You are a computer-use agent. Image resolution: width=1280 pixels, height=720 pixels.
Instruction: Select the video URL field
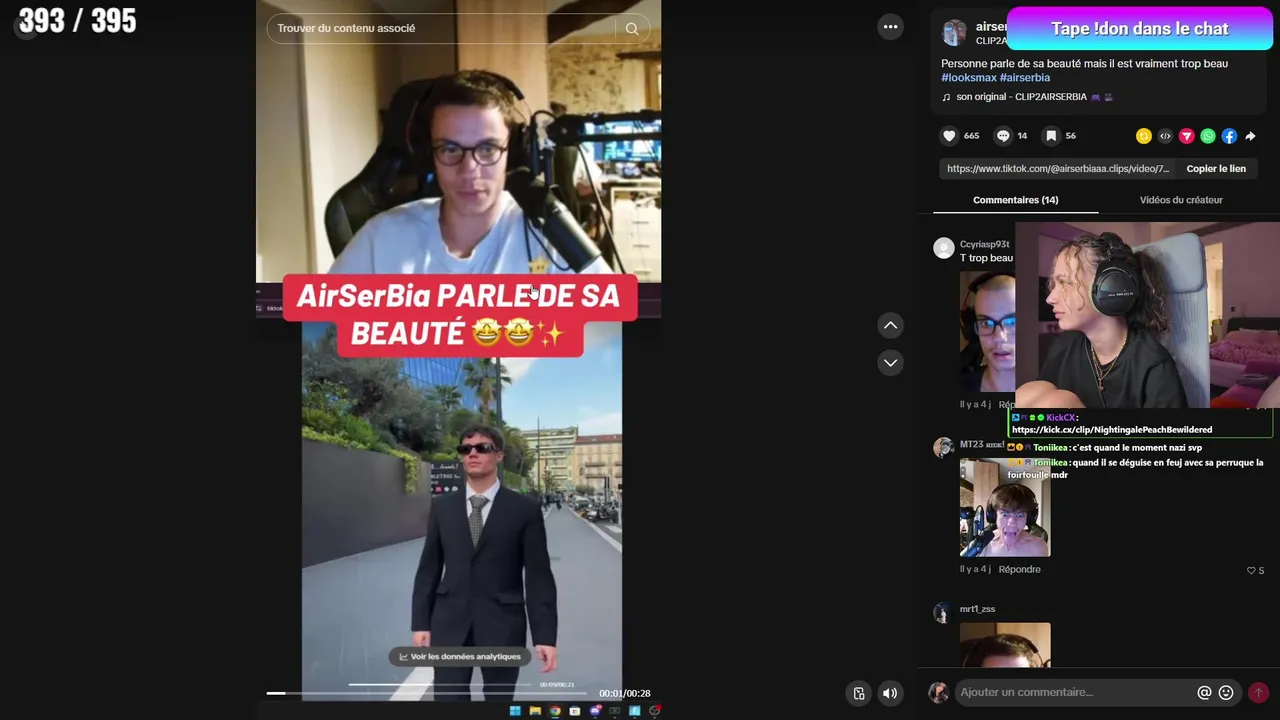pyautogui.click(x=1057, y=169)
